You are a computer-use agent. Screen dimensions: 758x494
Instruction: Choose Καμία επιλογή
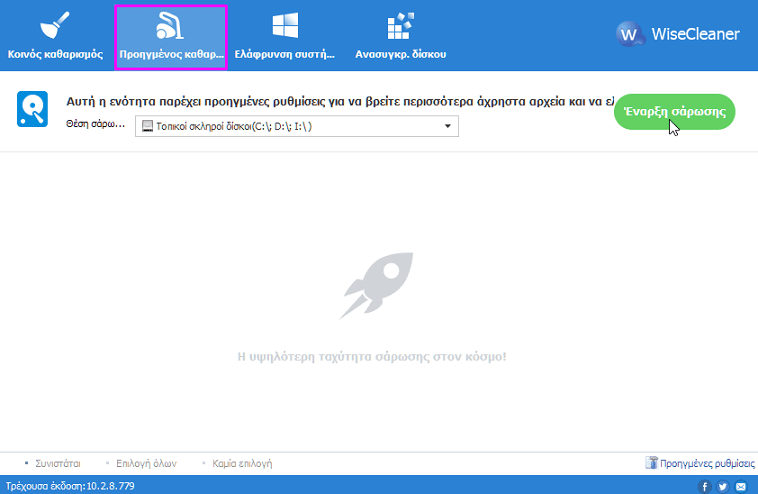(242, 464)
